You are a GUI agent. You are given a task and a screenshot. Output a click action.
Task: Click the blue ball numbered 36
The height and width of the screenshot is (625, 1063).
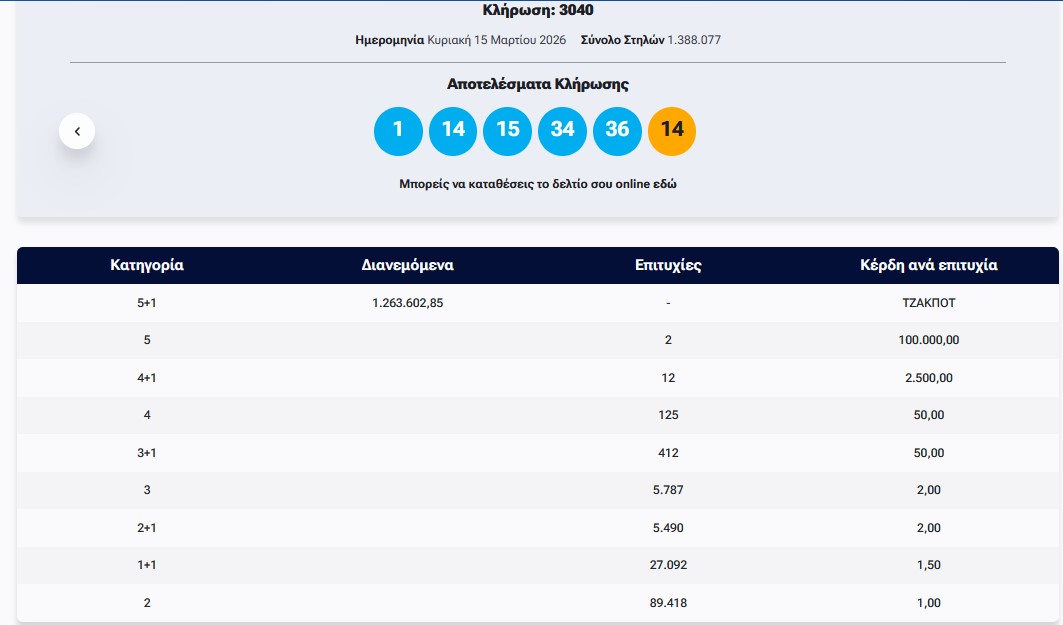[x=617, y=130]
